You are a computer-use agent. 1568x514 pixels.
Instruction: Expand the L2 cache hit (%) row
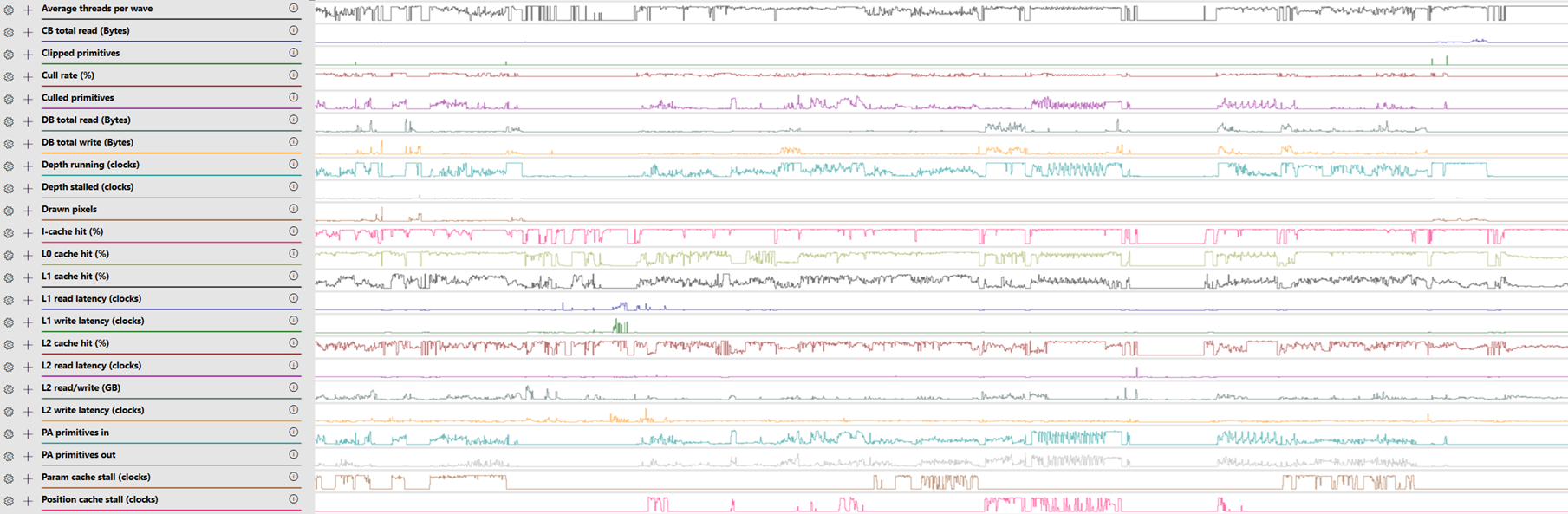pos(28,343)
